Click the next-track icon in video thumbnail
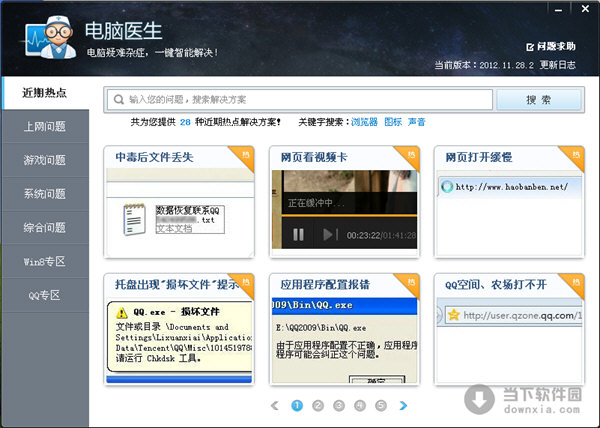The image size is (600, 428). click(x=330, y=234)
